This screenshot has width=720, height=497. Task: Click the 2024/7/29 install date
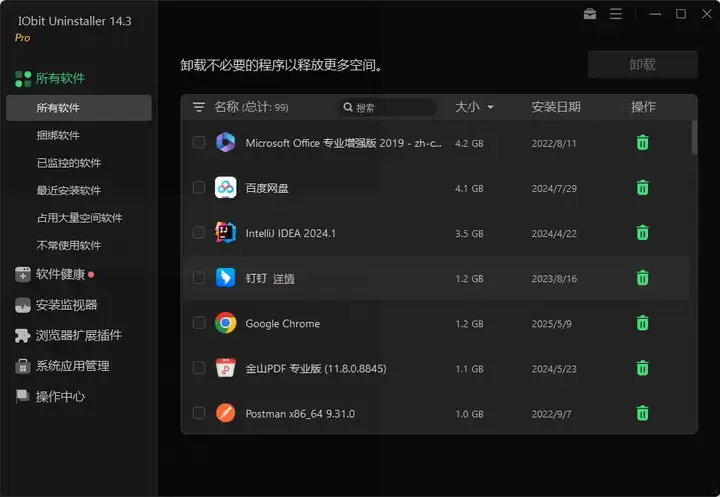[554, 188]
